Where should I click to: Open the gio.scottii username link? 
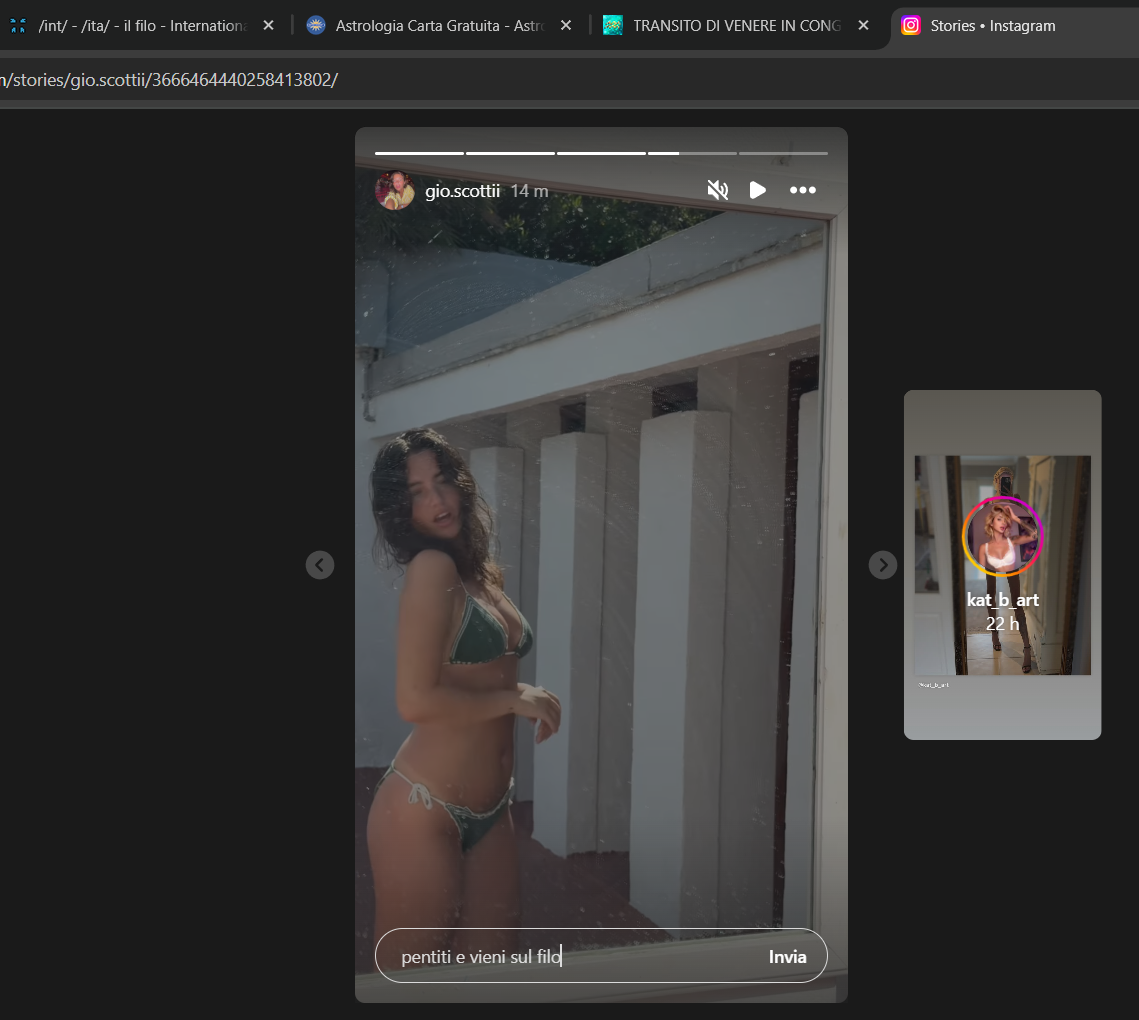click(x=463, y=191)
